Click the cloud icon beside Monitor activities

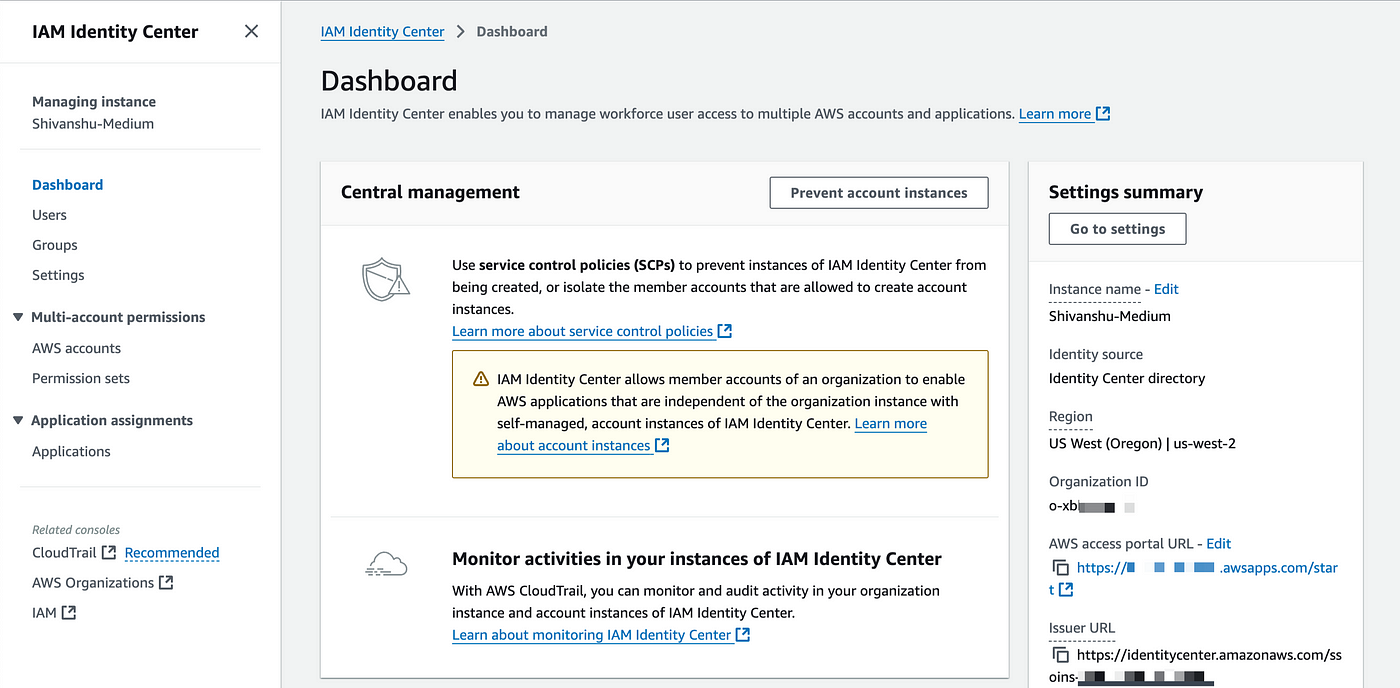(x=386, y=565)
